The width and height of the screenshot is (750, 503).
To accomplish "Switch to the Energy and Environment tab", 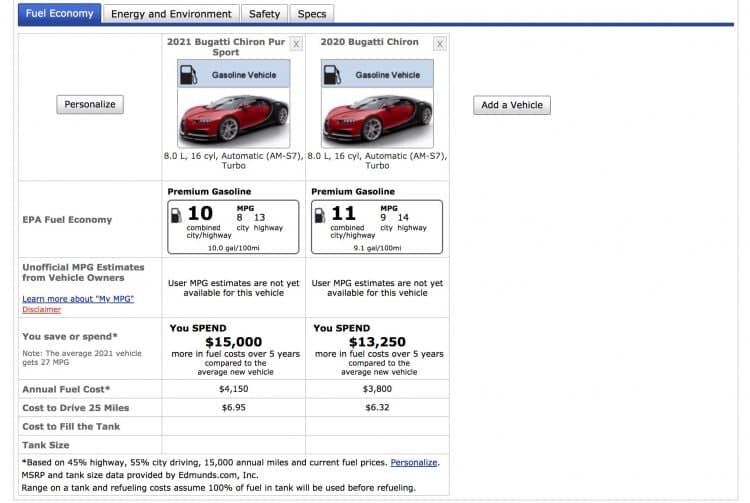I will coord(171,14).
